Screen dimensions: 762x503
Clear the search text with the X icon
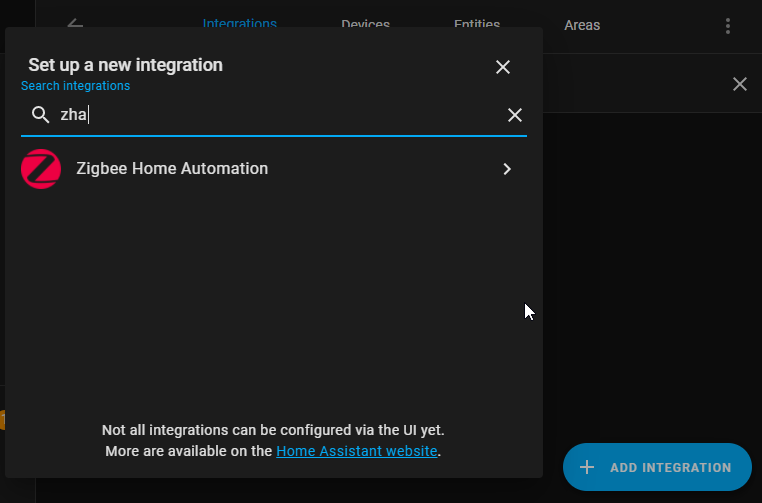[x=515, y=115]
